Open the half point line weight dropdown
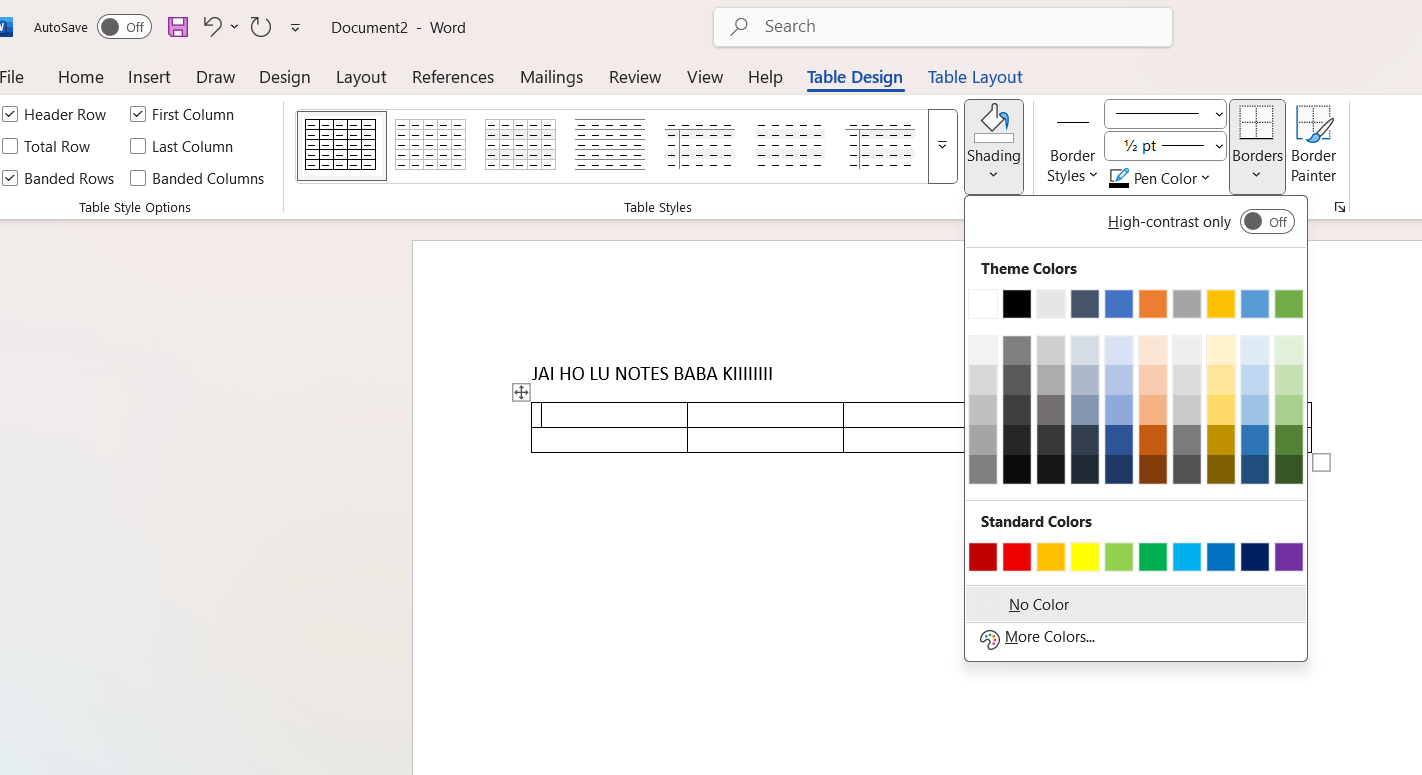This screenshot has width=1422, height=775. (x=1165, y=146)
